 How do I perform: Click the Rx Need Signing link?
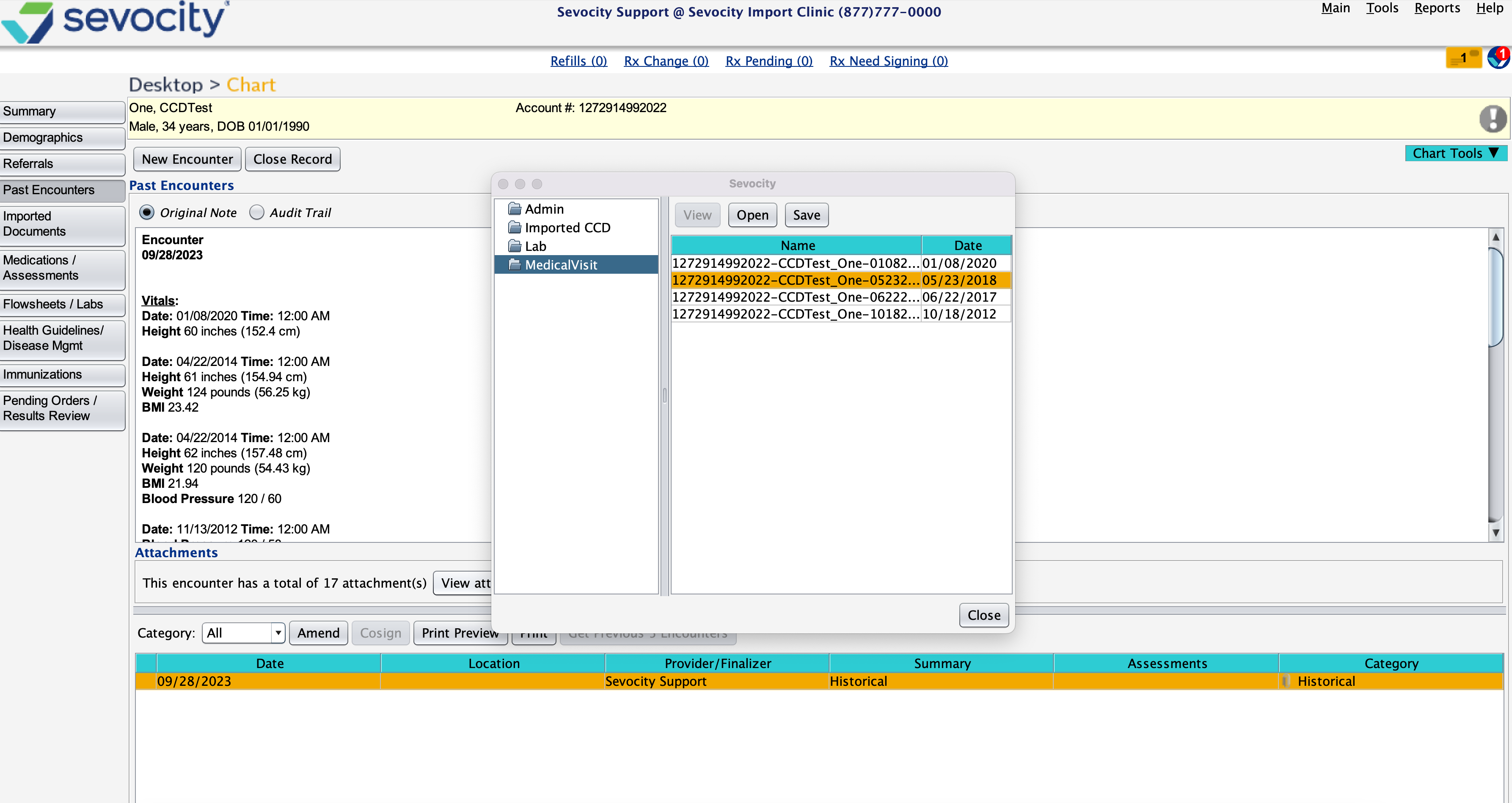tap(888, 61)
